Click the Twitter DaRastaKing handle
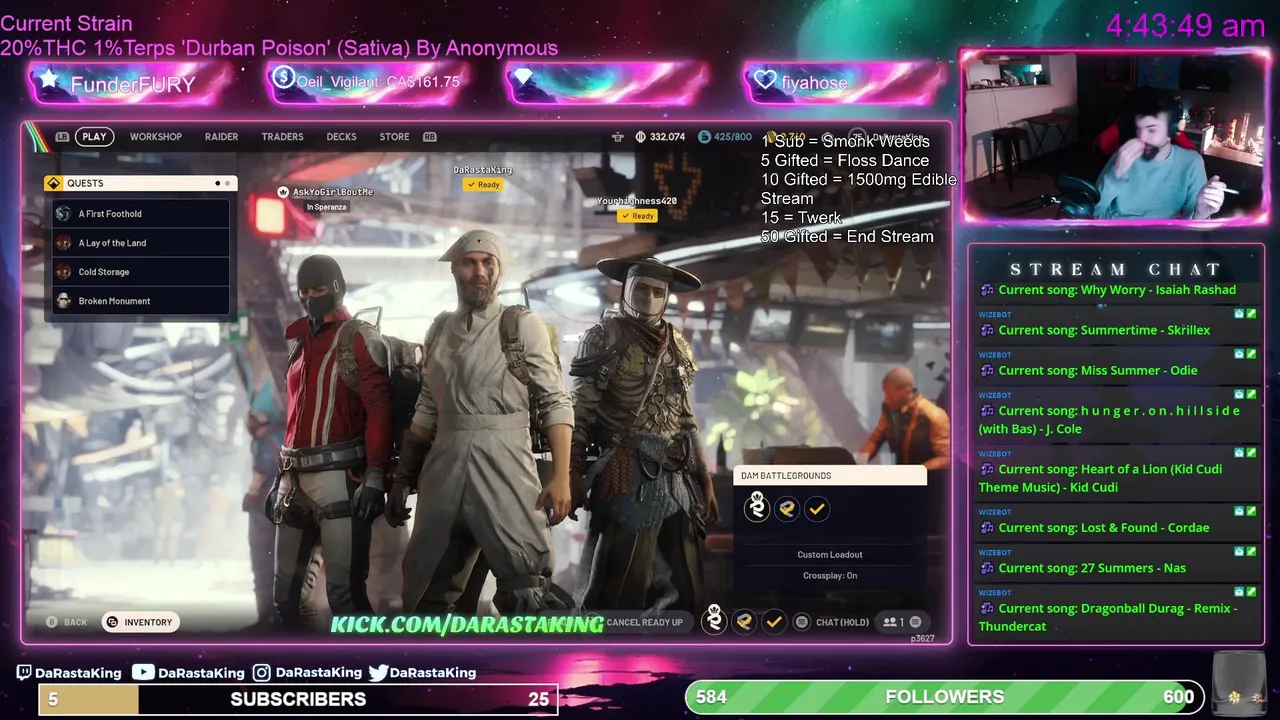Screen dimensions: 1280x720 pyautogui.click(x=422, y=673)
